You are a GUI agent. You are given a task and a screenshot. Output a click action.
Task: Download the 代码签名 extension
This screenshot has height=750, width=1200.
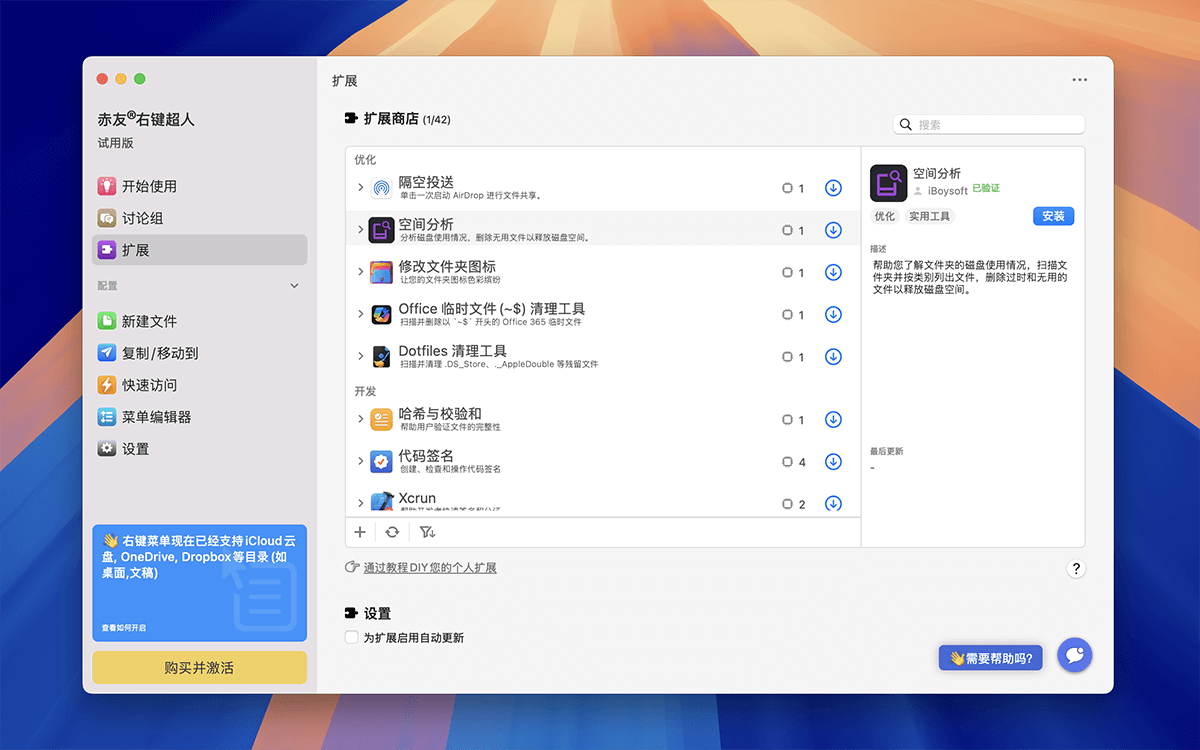(x=833, y=461)
